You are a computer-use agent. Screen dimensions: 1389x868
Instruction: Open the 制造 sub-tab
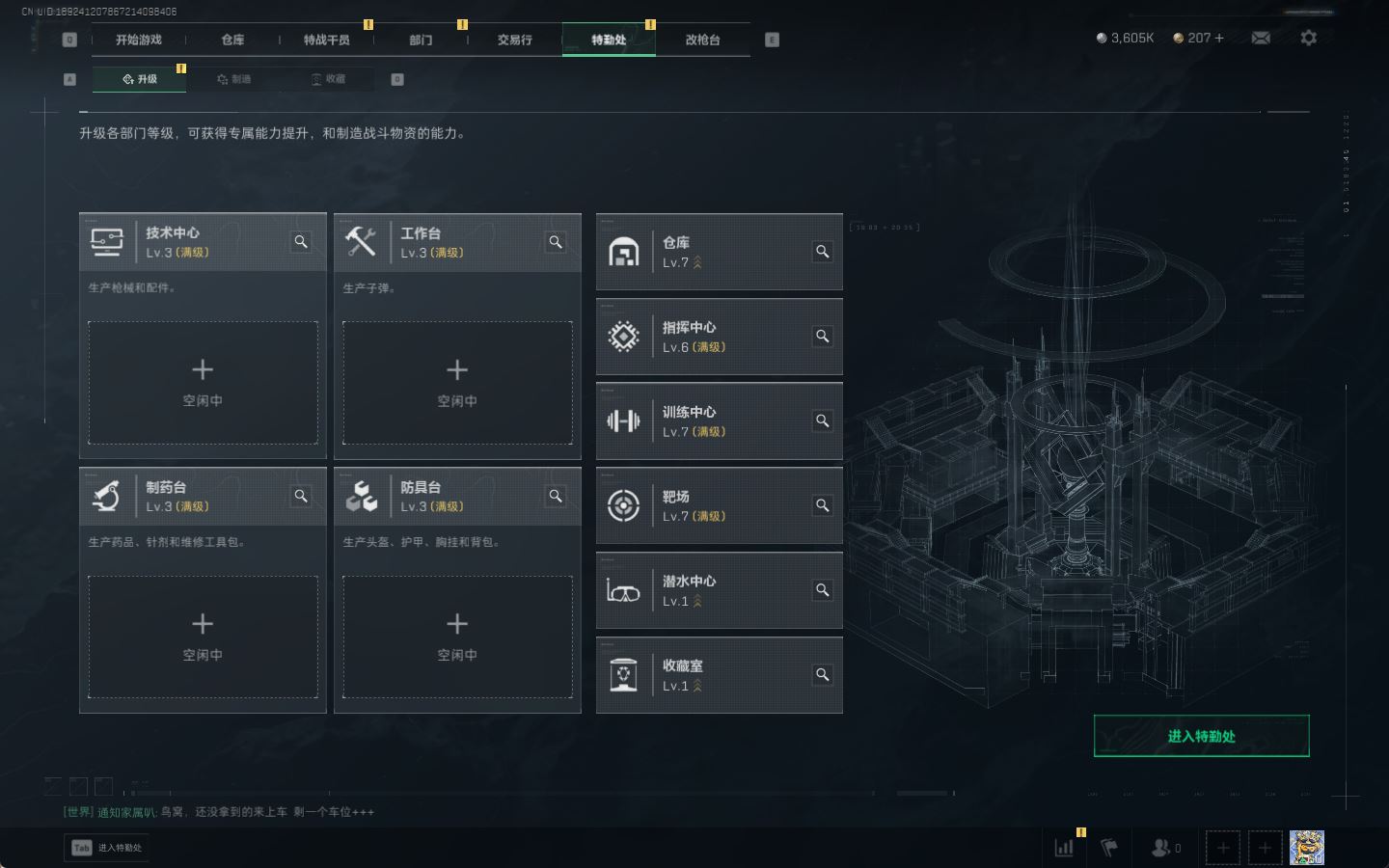(x=234, y=79)
